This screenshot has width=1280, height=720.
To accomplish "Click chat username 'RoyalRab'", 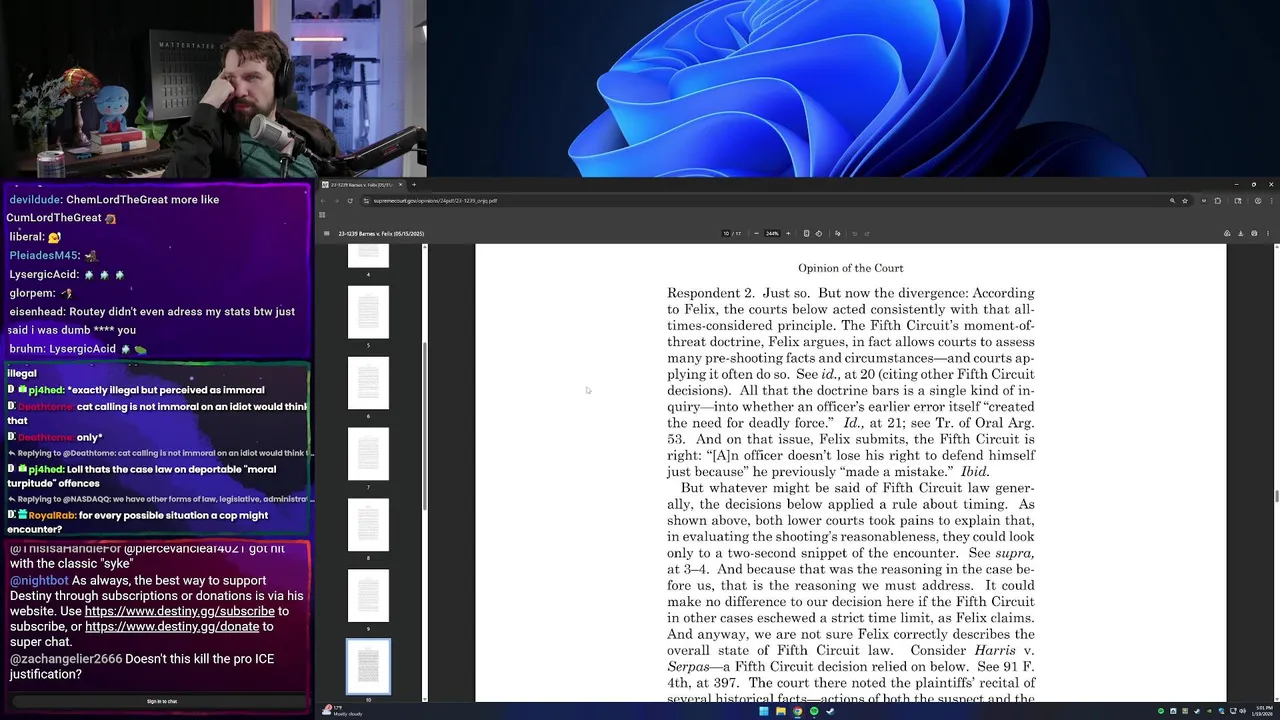I will [51, 515].
